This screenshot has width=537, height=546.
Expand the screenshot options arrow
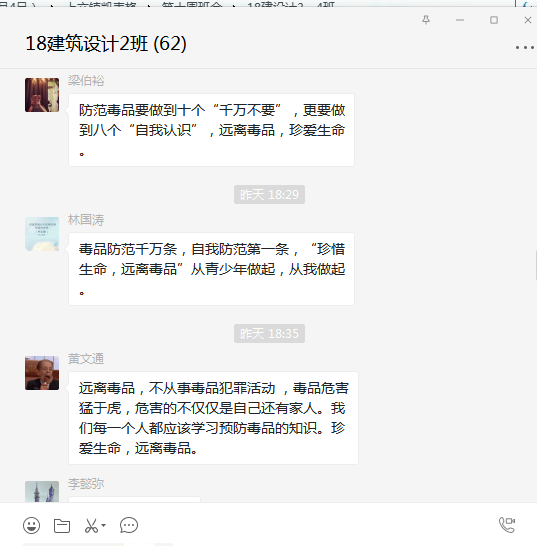[103, 525]
